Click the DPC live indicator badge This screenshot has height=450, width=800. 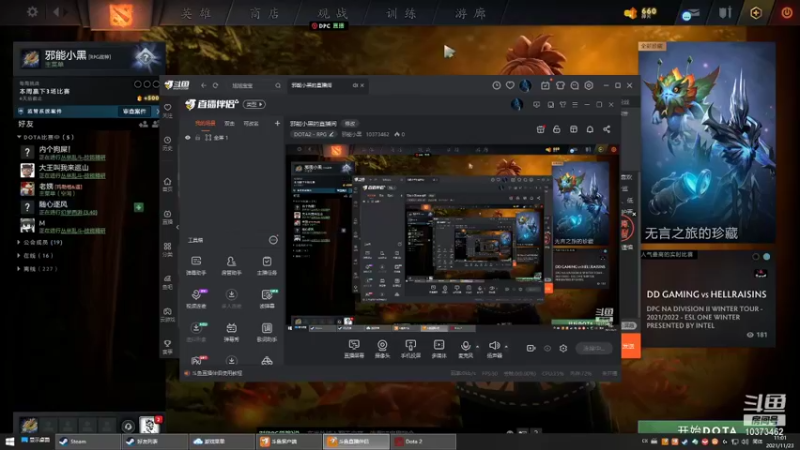pyautogui.click(x=329, y=26)
